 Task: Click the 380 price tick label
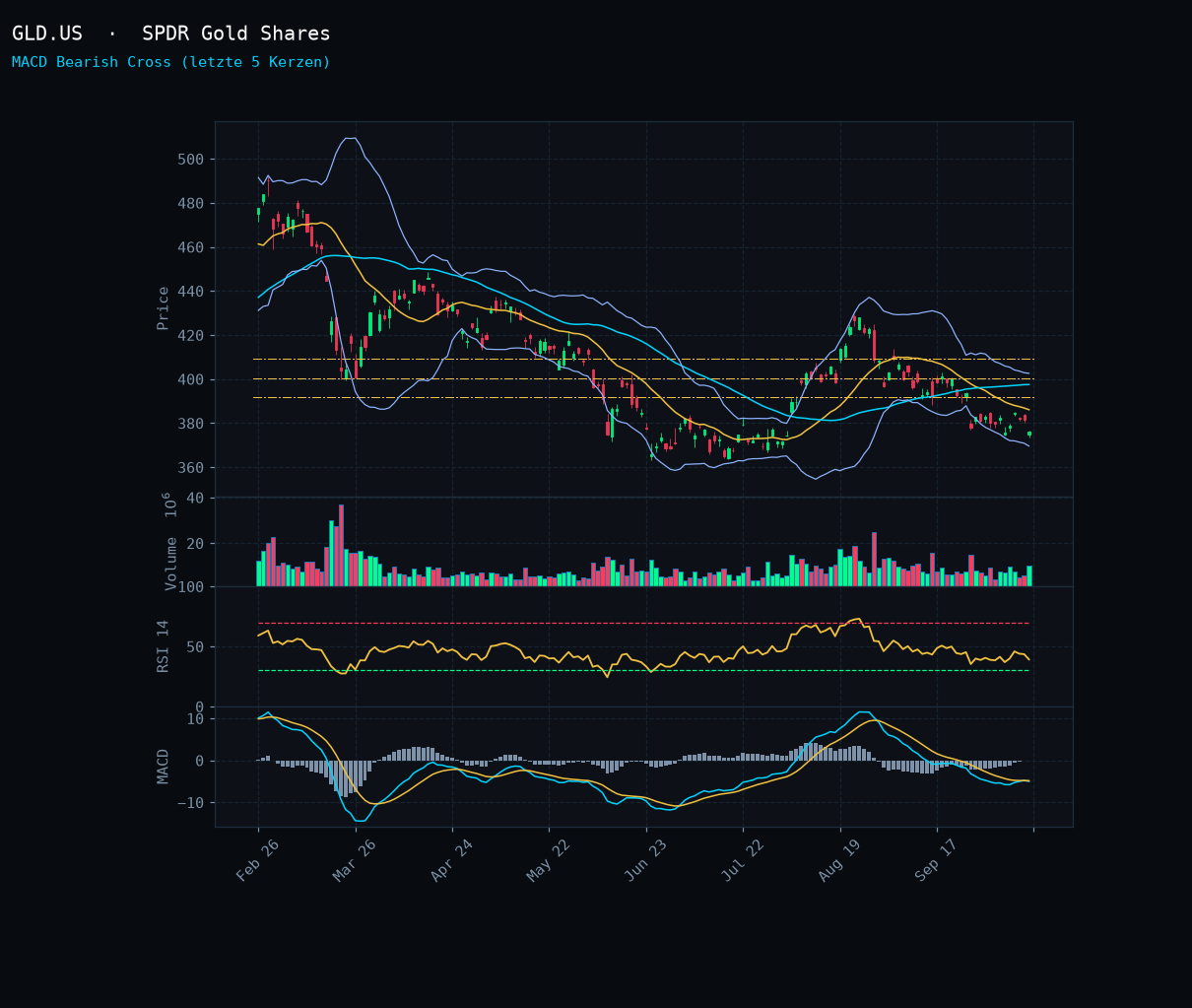191,424
